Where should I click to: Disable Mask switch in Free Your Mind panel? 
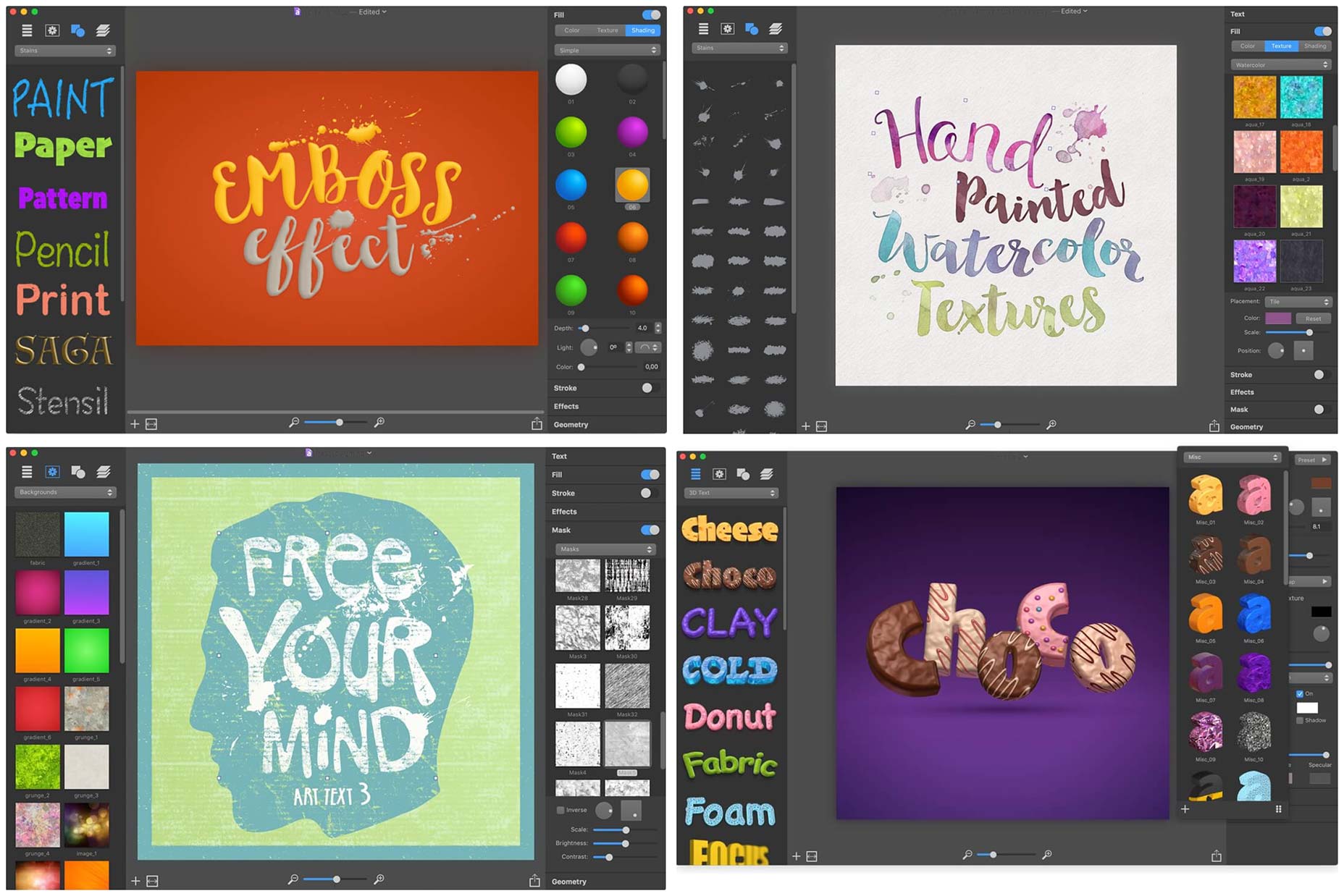(650, 530)
